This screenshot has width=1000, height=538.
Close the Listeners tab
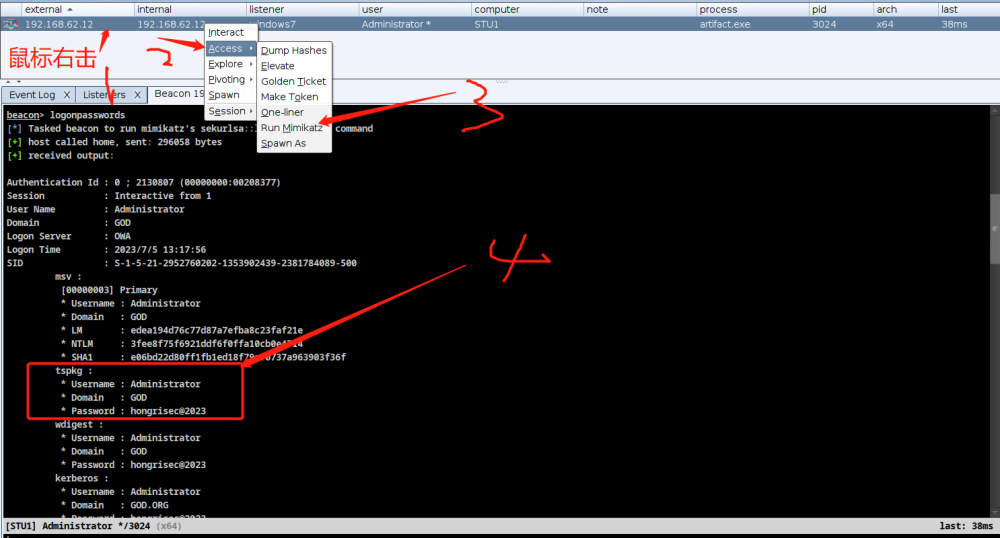pos(137,95)
